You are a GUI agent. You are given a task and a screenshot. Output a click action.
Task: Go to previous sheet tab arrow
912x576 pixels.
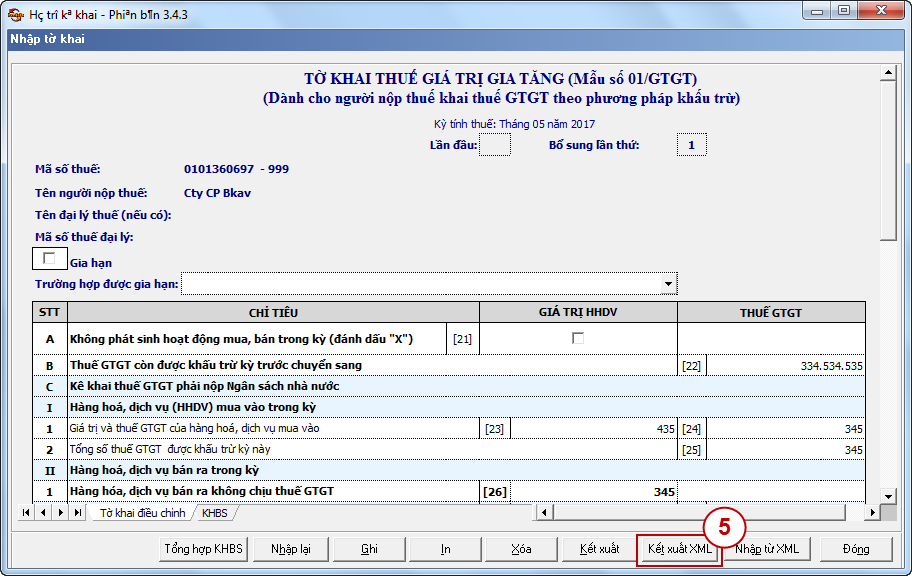click(42, 513)
